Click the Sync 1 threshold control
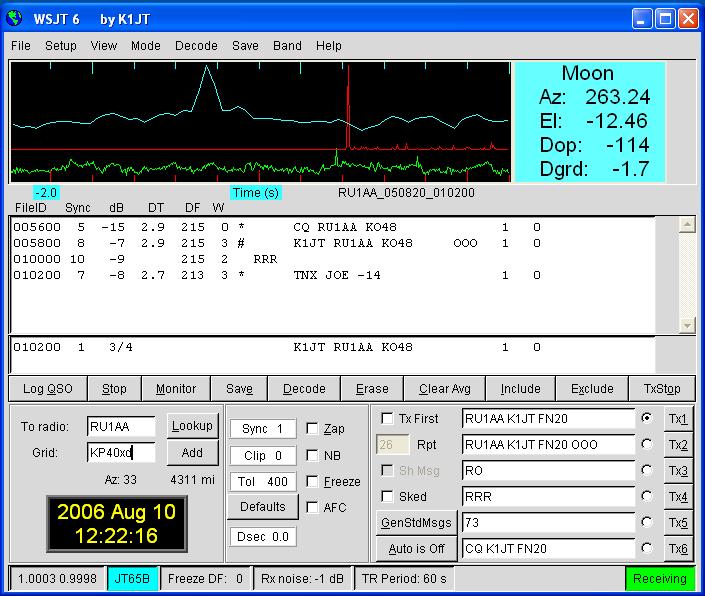The height and width of the screenshot is (596, 705). tap(262, 429)
